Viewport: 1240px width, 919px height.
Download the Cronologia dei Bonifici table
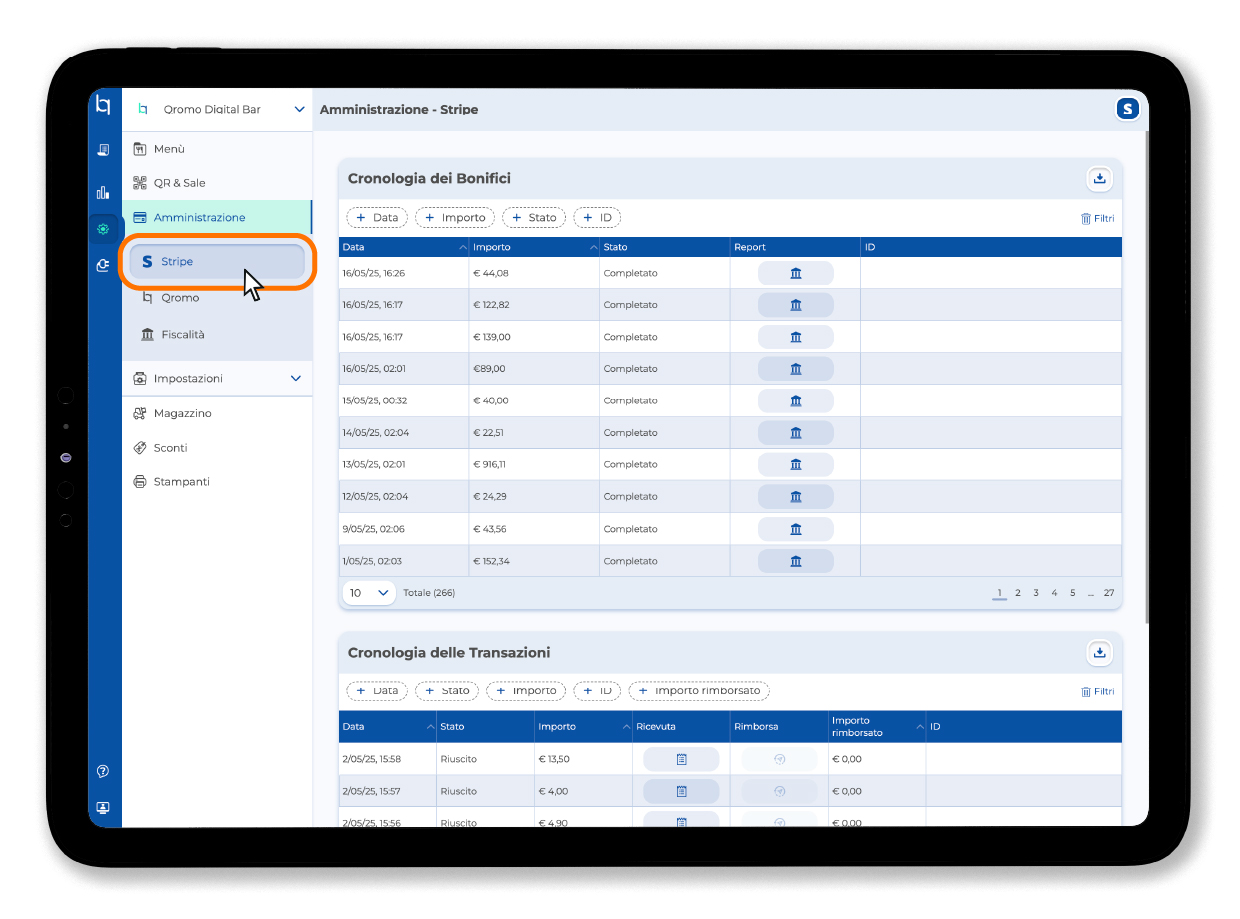1099,179
